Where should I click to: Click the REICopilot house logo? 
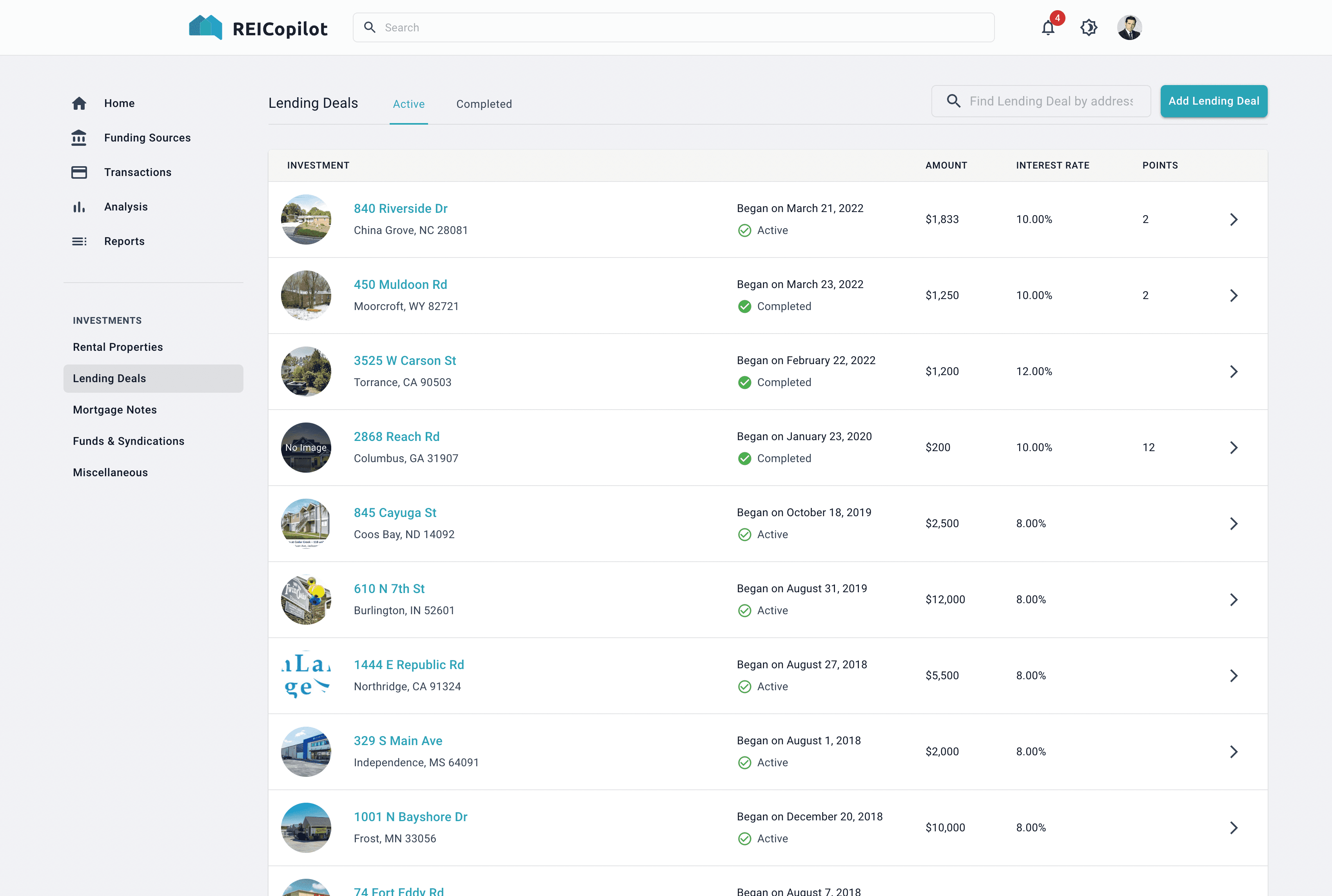point(206,27)
